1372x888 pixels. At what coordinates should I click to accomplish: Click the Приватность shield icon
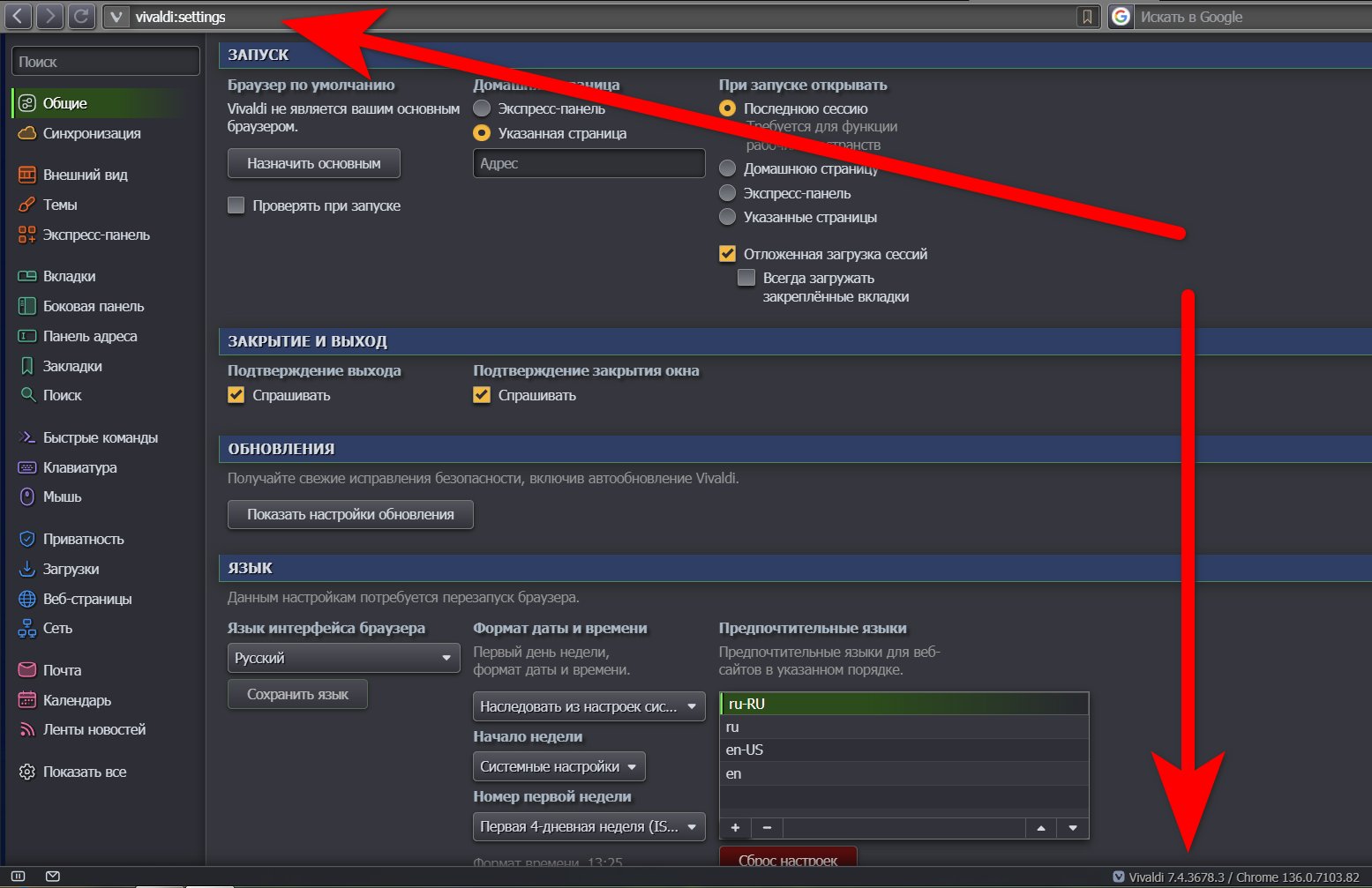tap(27, 539)
